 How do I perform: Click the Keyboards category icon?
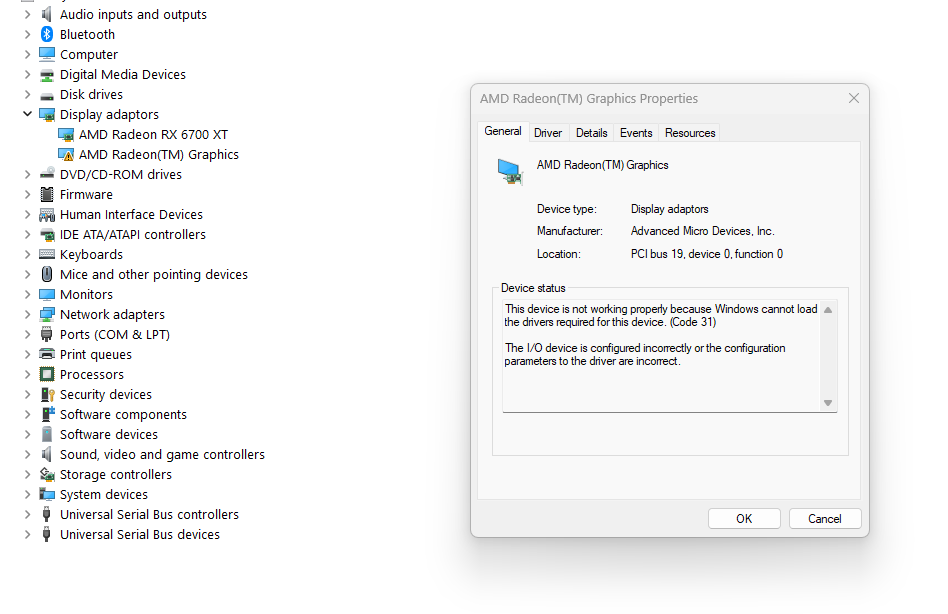click(47, 254)
